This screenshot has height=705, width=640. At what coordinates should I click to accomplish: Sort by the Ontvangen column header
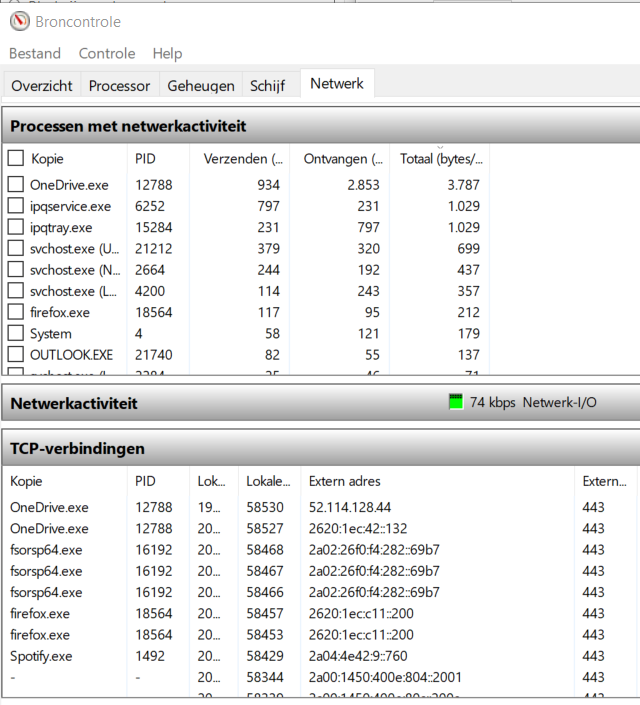pyautogui.click(x=340, y=159)
